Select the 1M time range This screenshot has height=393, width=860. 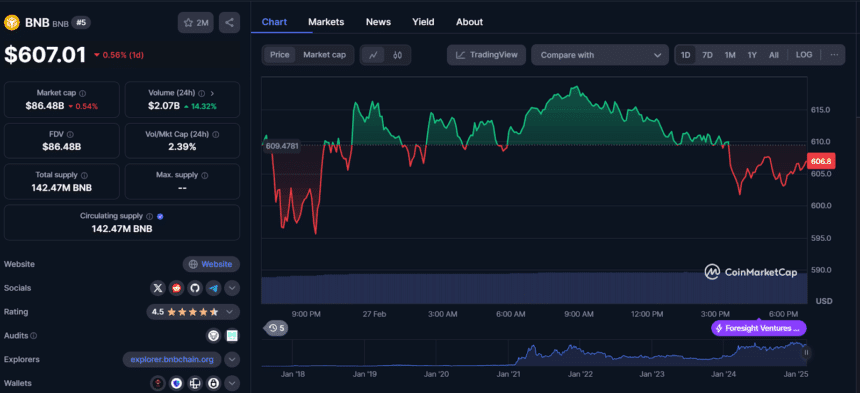730,55
